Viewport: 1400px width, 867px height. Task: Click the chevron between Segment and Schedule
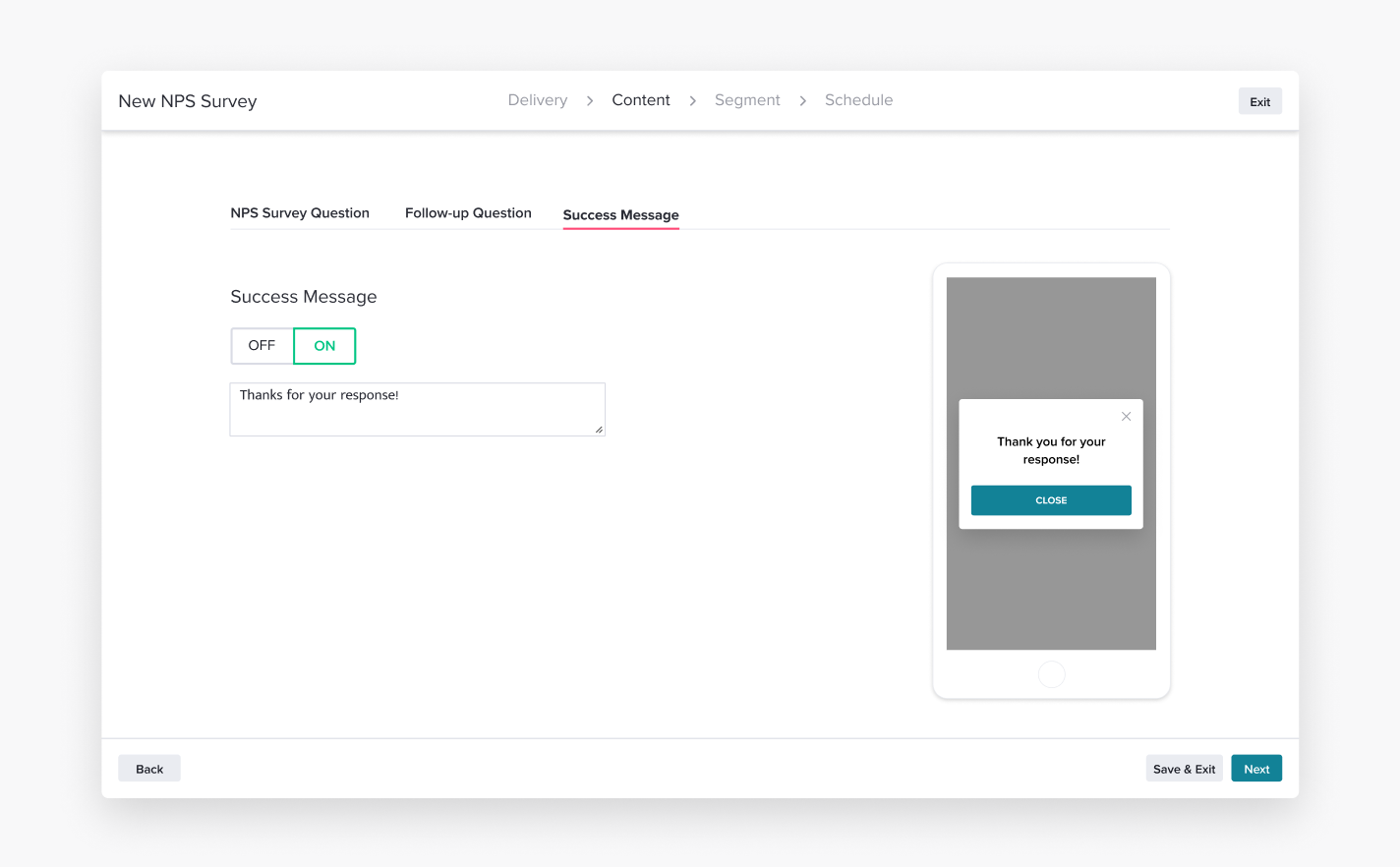click(803, 101)
